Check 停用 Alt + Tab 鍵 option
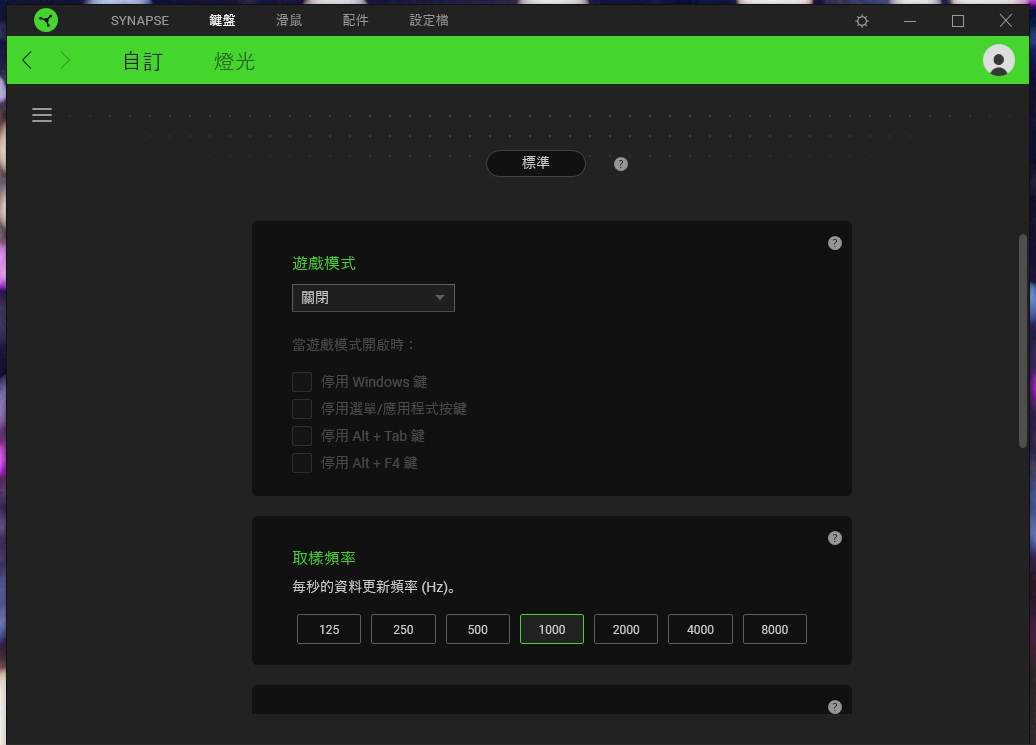The image size is (1036, 745). tap(302, 436)
